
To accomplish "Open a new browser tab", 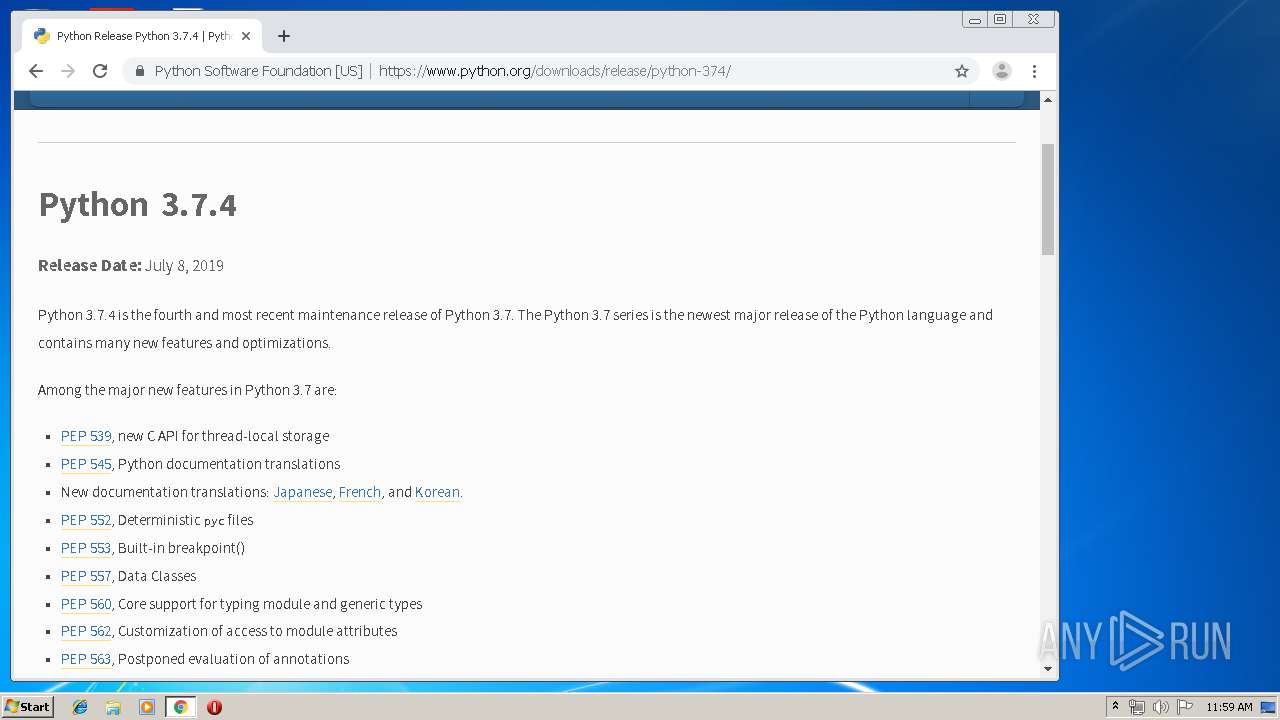I will point(284,36).
